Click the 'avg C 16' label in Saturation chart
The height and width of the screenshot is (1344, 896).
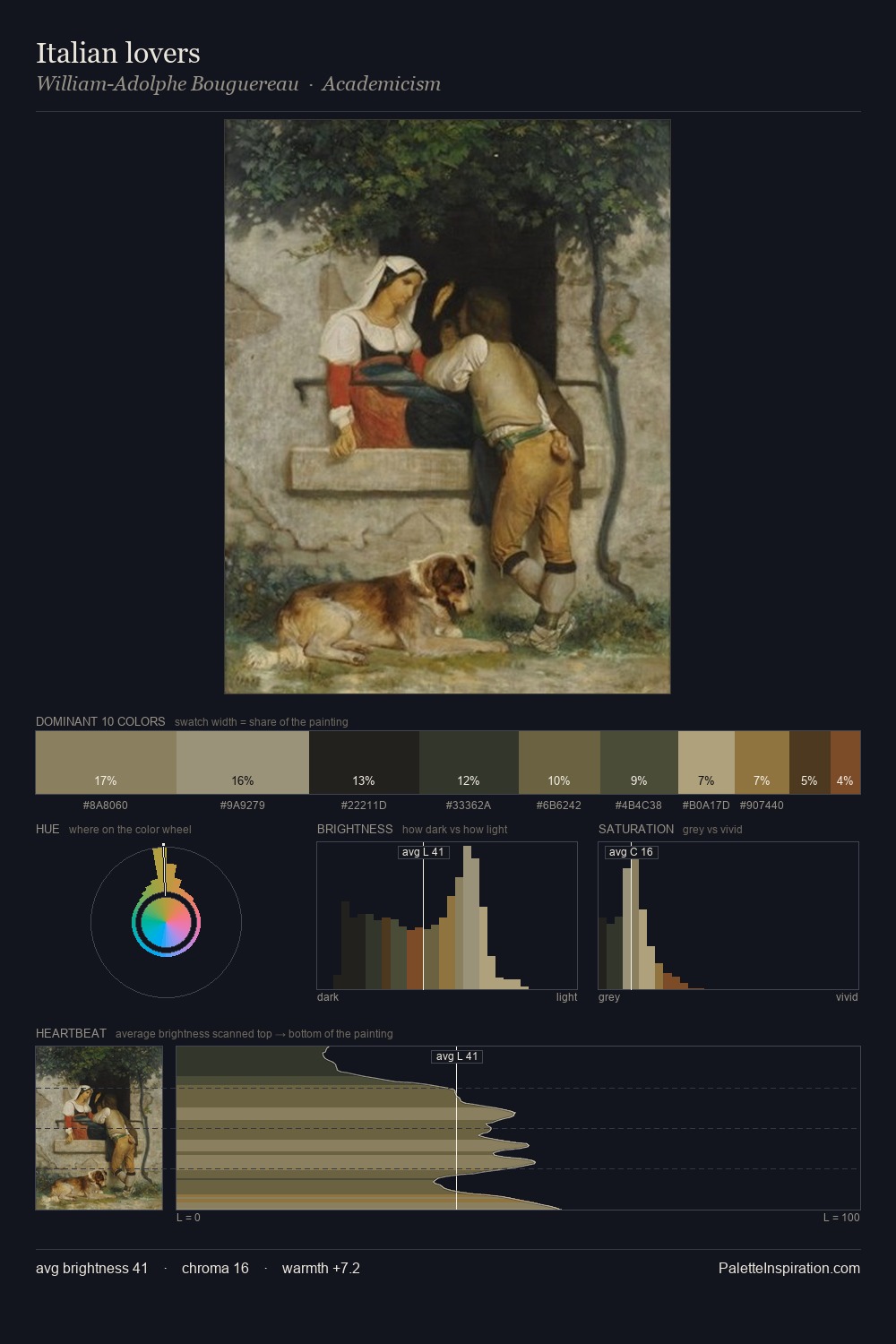[x=631, y=852]
